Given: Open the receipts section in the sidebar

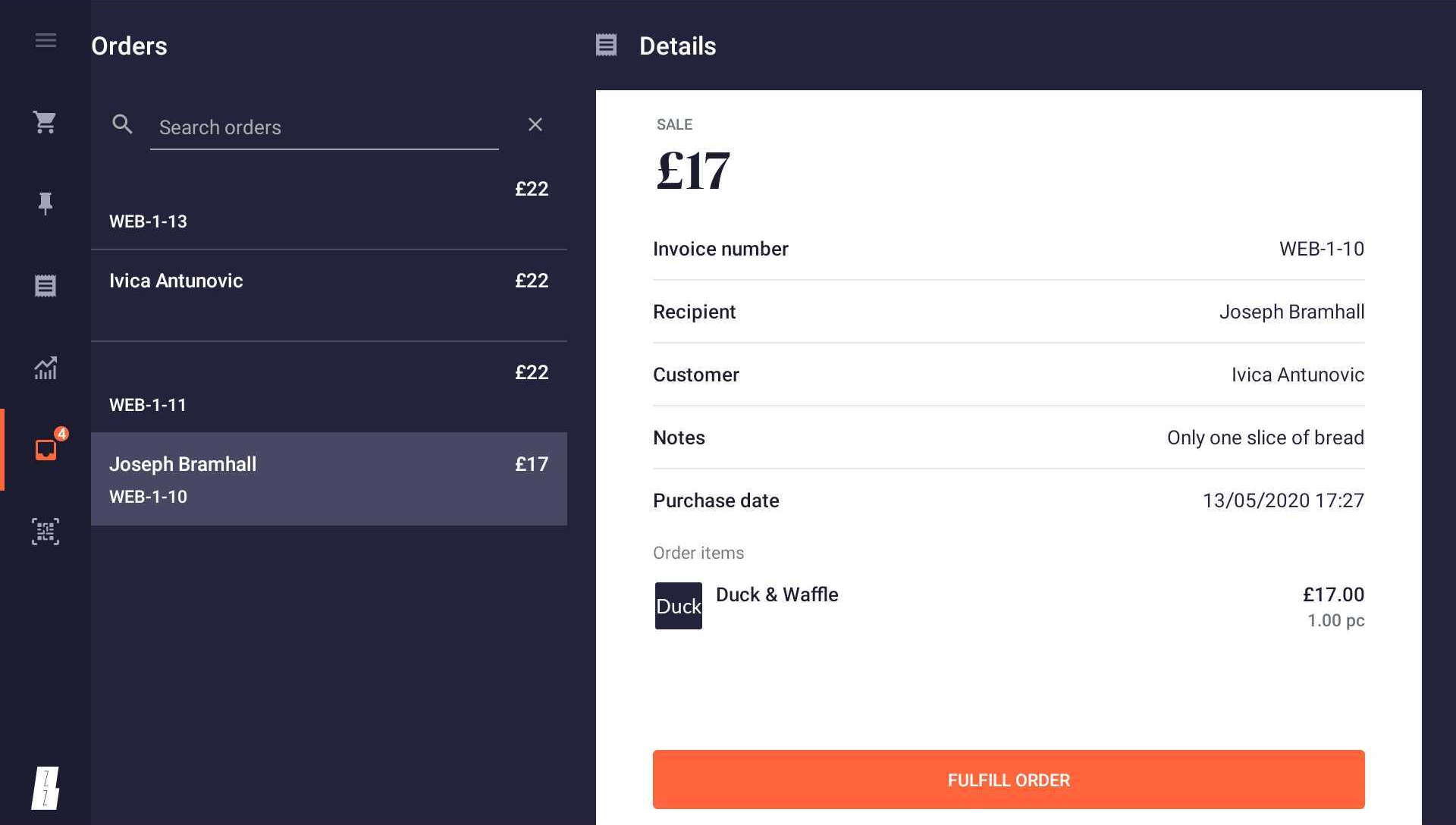Looking at the screenshot, I should coord(45,285).
